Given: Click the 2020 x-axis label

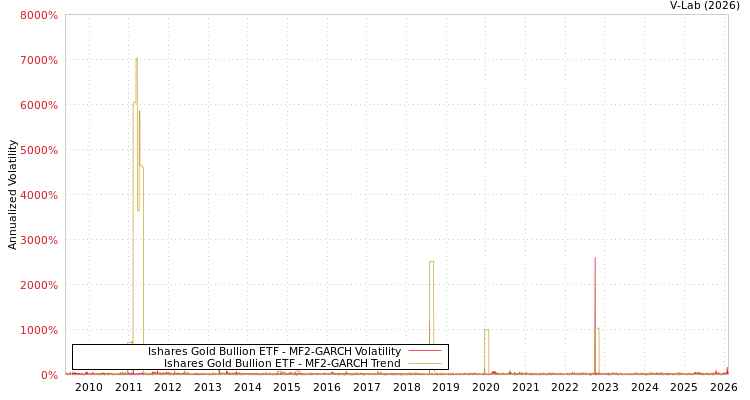Looking at the screenshot, I should point(485,387).
